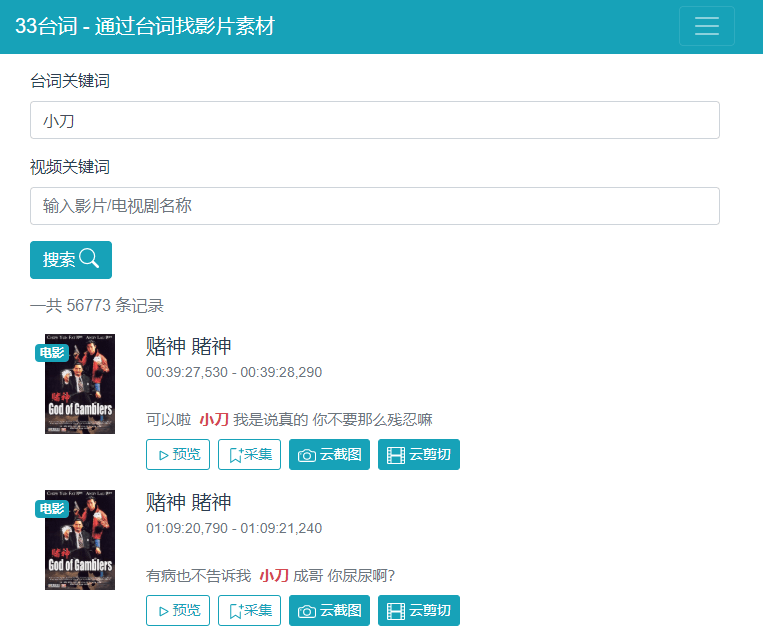
Task: Click the magnifier icon in search button
Action: (89, 259)
